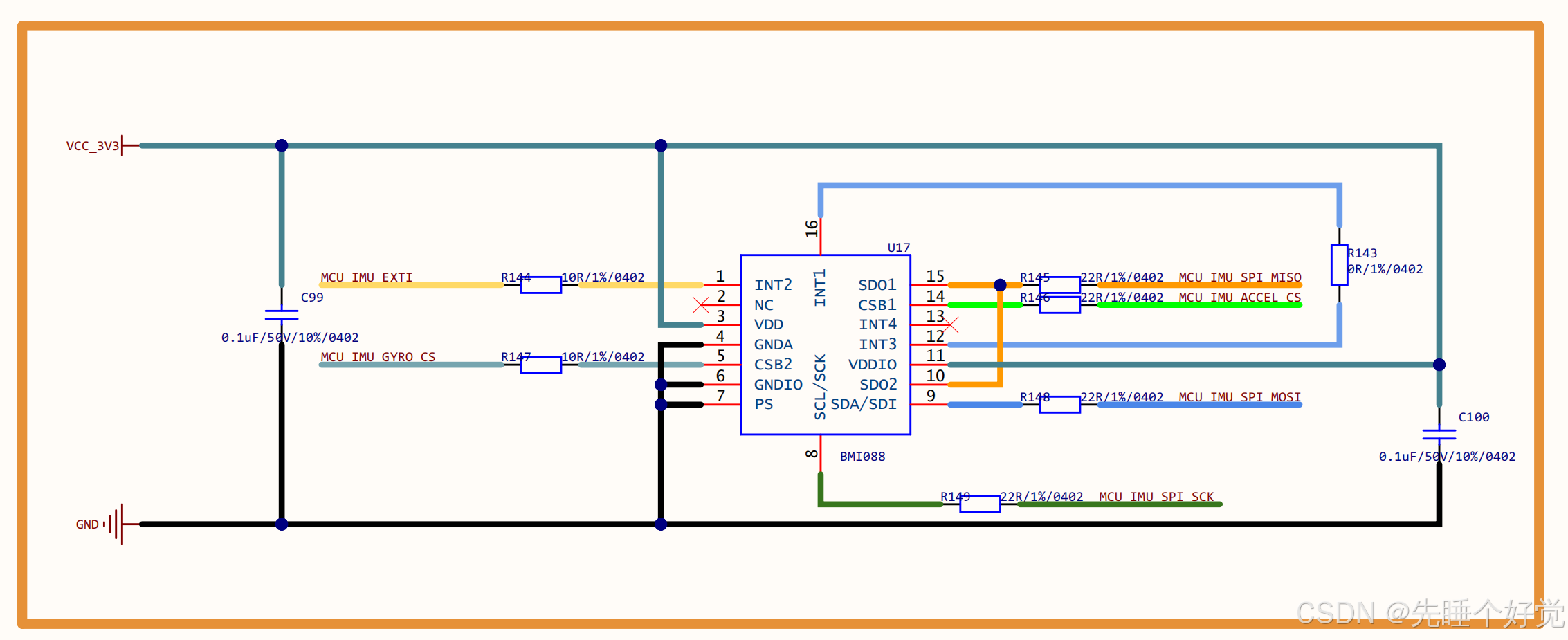Viewport: 1568px width, 640px height.
Task: Click the junction dot on the SDO1 wire
Action: pyautogui.click(x=1000, y=285)
